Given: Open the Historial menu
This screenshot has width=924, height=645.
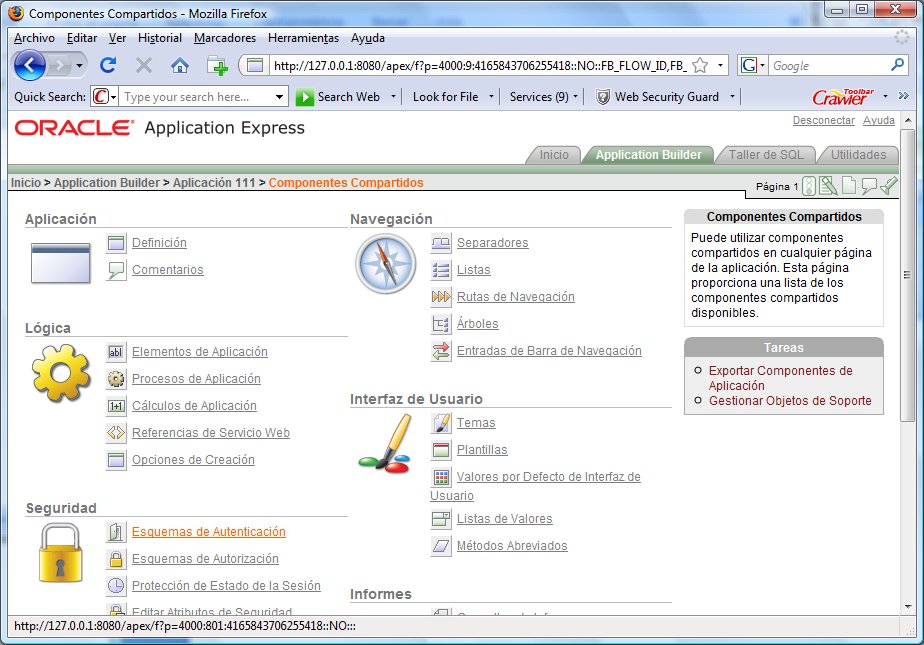Looking at the screenshot, I should click(160, 38).
